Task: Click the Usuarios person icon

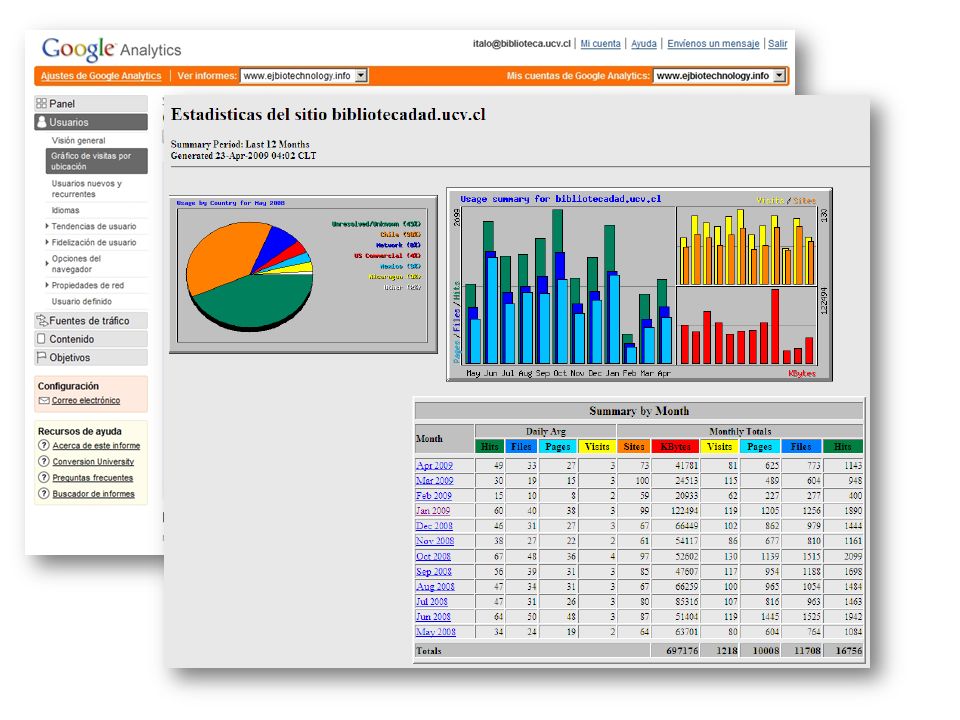Action: (x=42, y=122)
